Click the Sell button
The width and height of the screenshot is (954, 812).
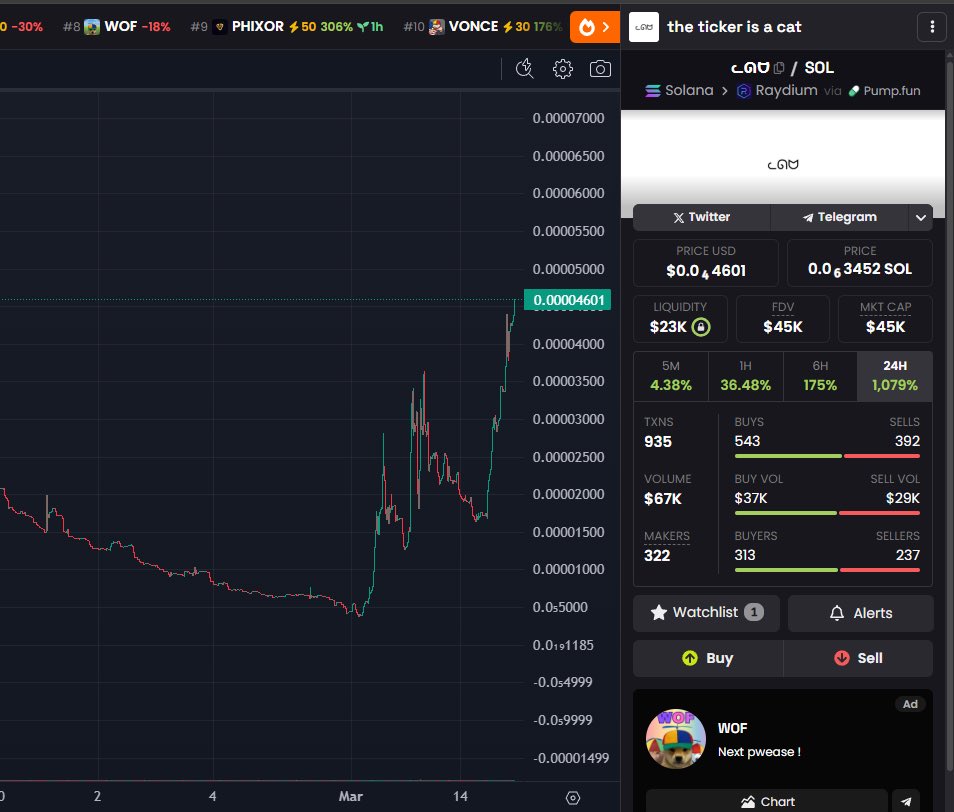pyautogui.click(x=858, y=658)
